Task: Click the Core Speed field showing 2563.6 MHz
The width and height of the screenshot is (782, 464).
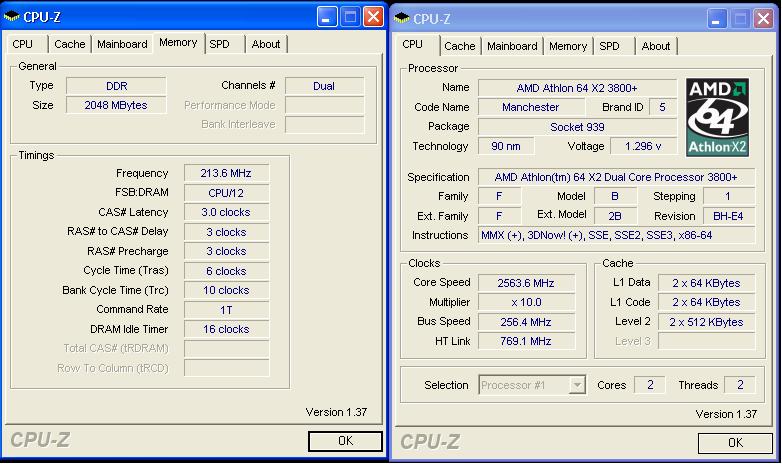Action: [x=526, y=283]
